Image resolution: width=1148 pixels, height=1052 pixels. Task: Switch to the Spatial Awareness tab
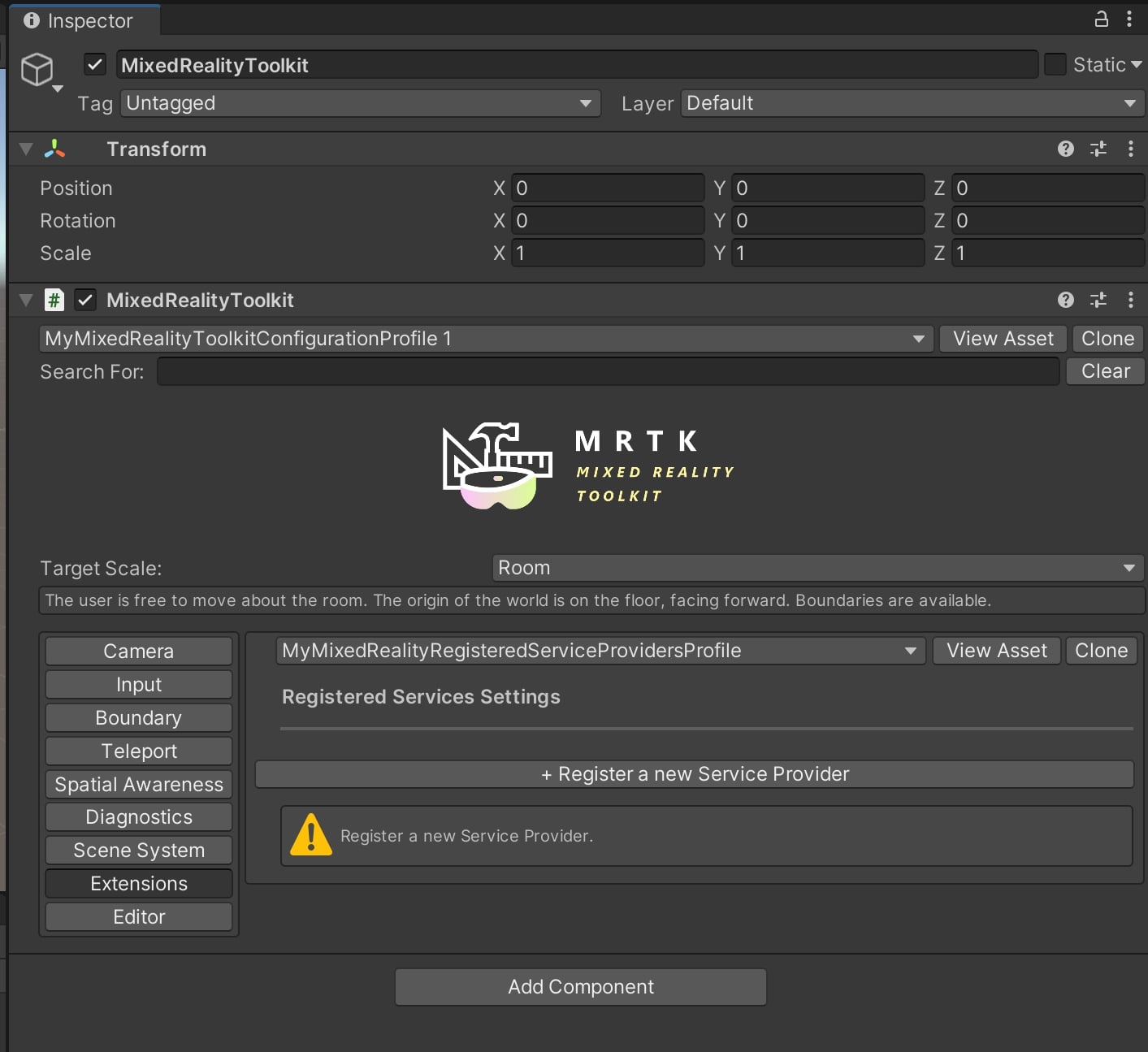pyautogui.click(x=139, y=785)
